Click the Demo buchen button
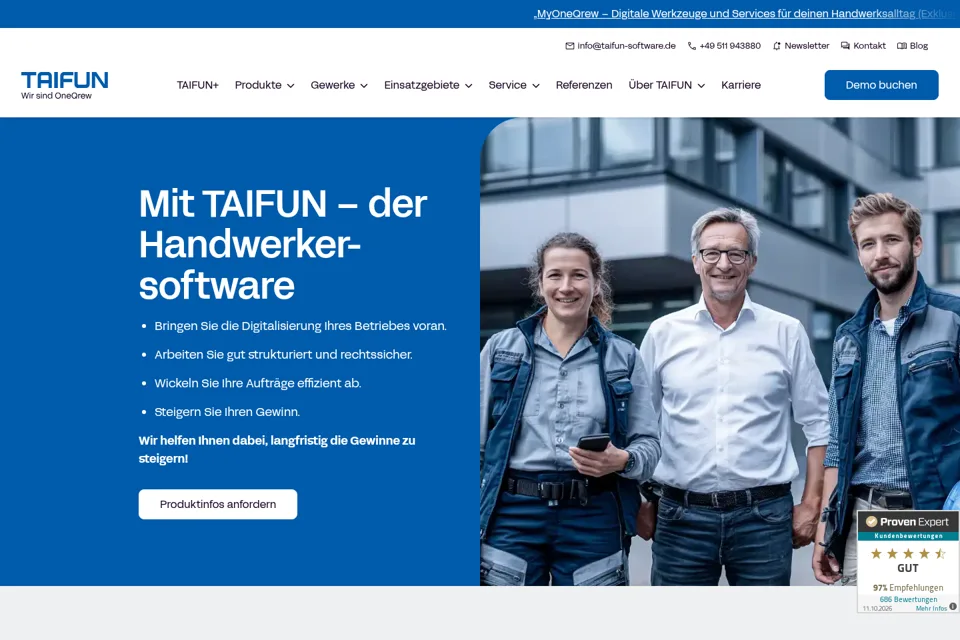The height and width of the screenshot is (640, 960). [x=881, y=85]
